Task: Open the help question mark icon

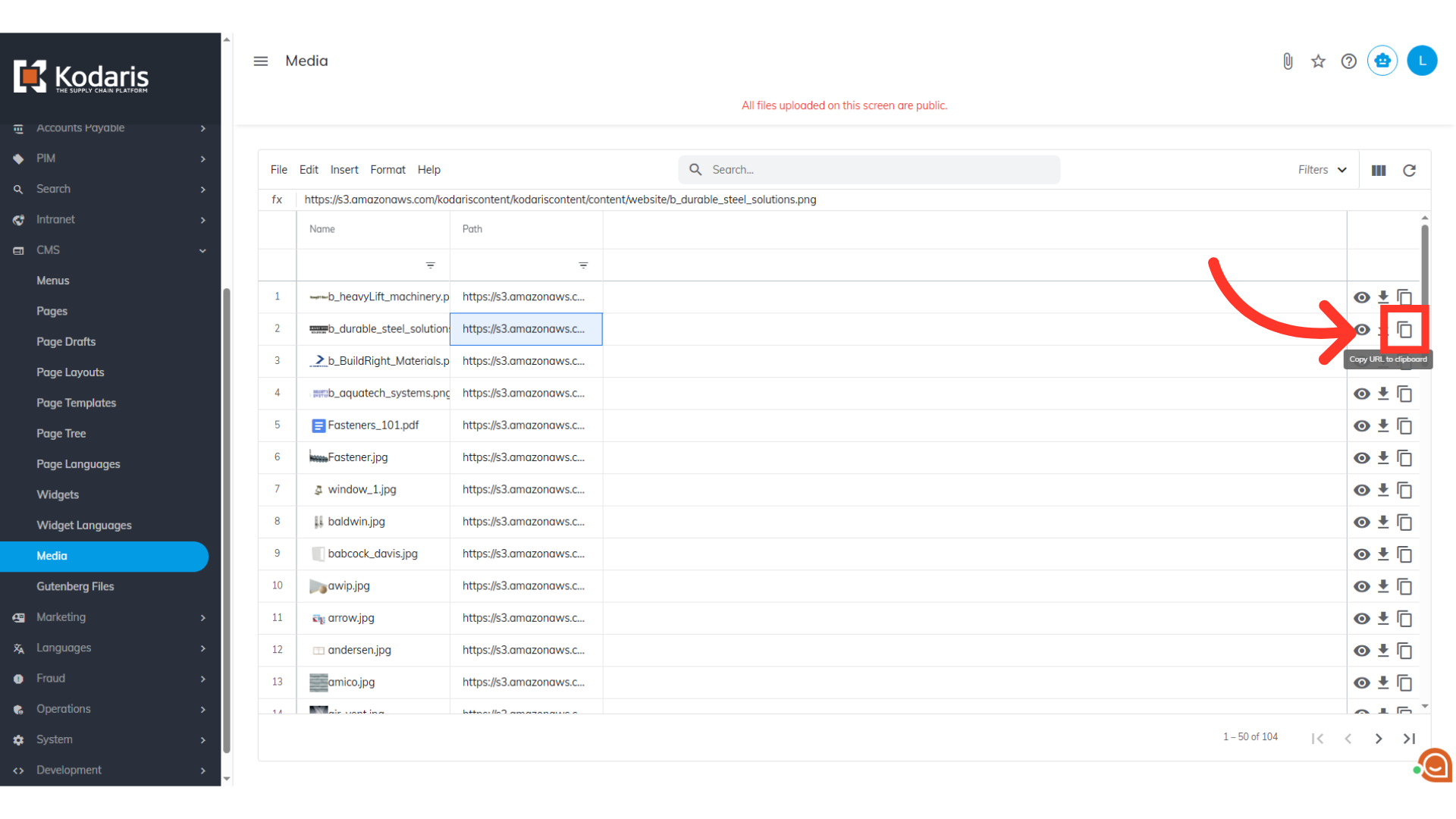Action: click(1348, 61)
